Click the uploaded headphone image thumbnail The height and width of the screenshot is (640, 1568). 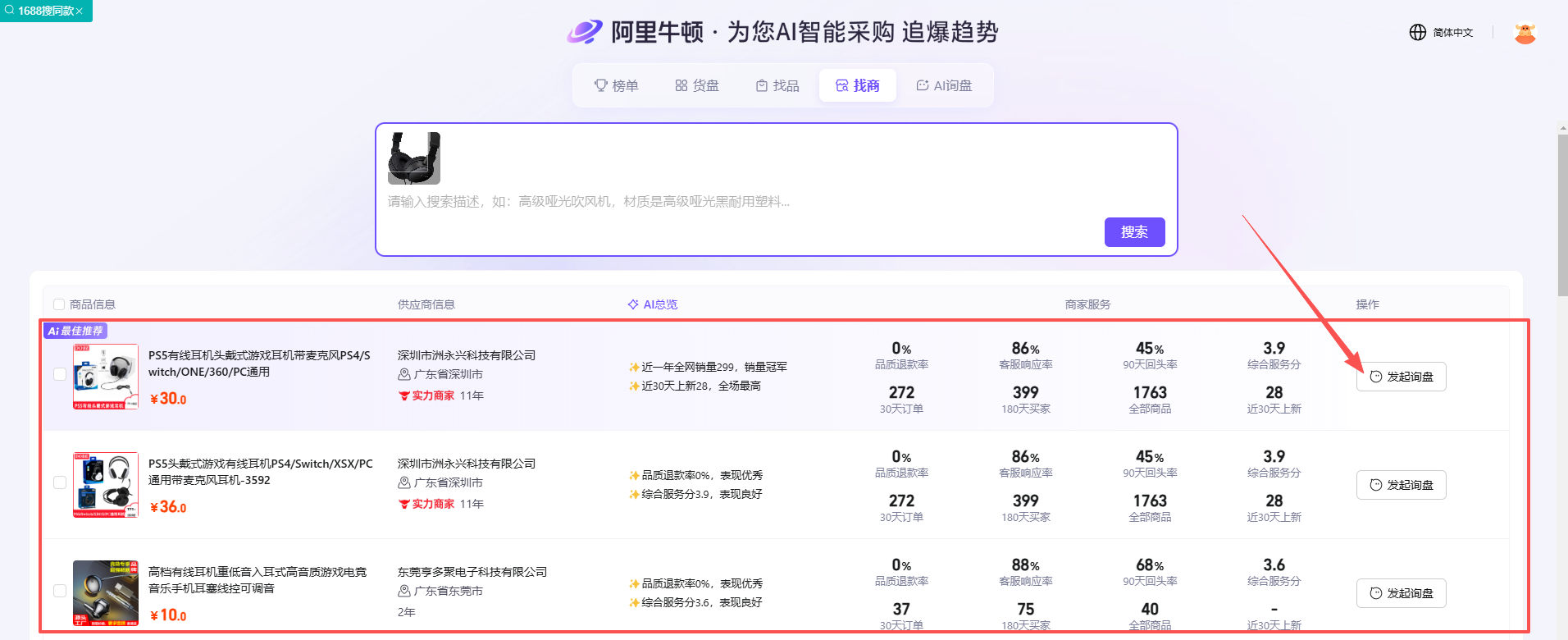point(414,158)
